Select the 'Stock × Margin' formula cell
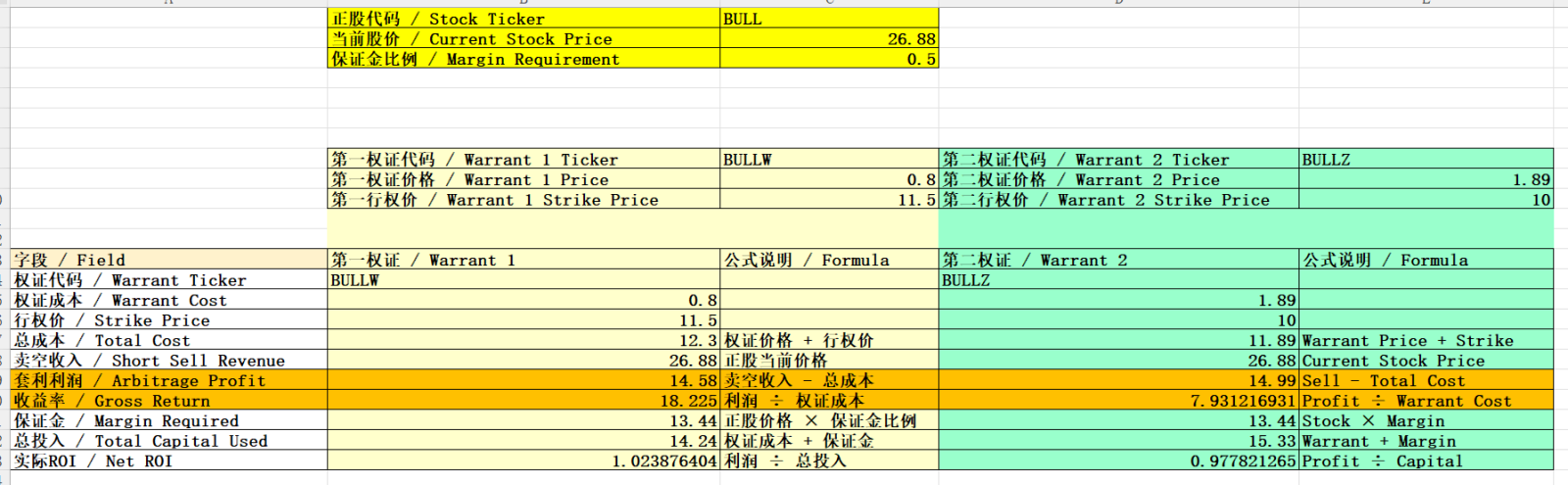The width and height of the screenshot is (1568, 485). click(x=1426, y=420)
